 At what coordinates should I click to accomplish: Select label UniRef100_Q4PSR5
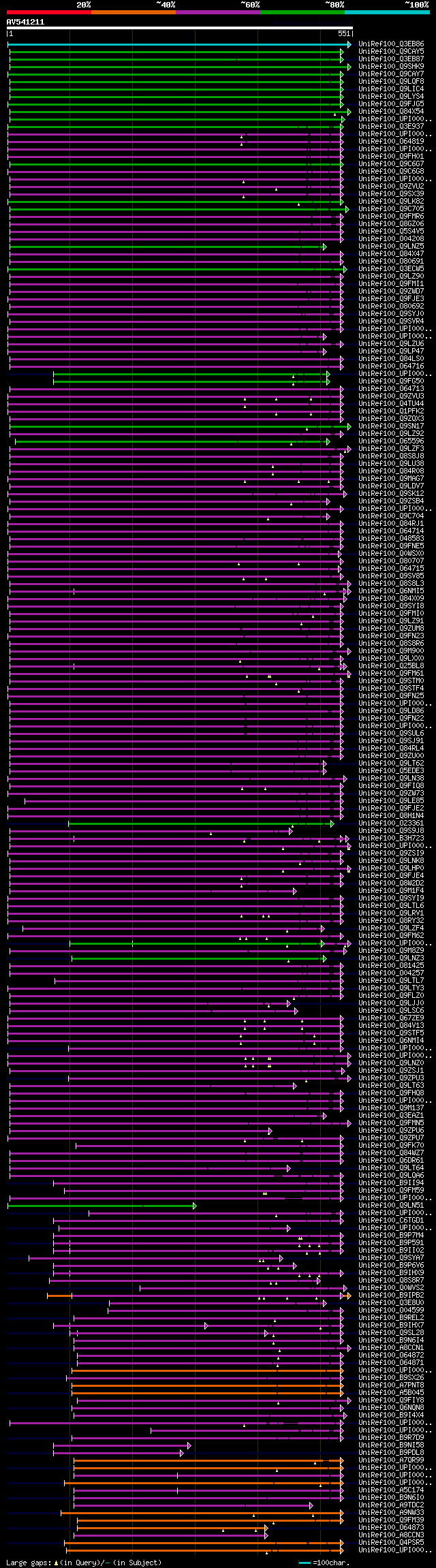tap(391, 1543)
